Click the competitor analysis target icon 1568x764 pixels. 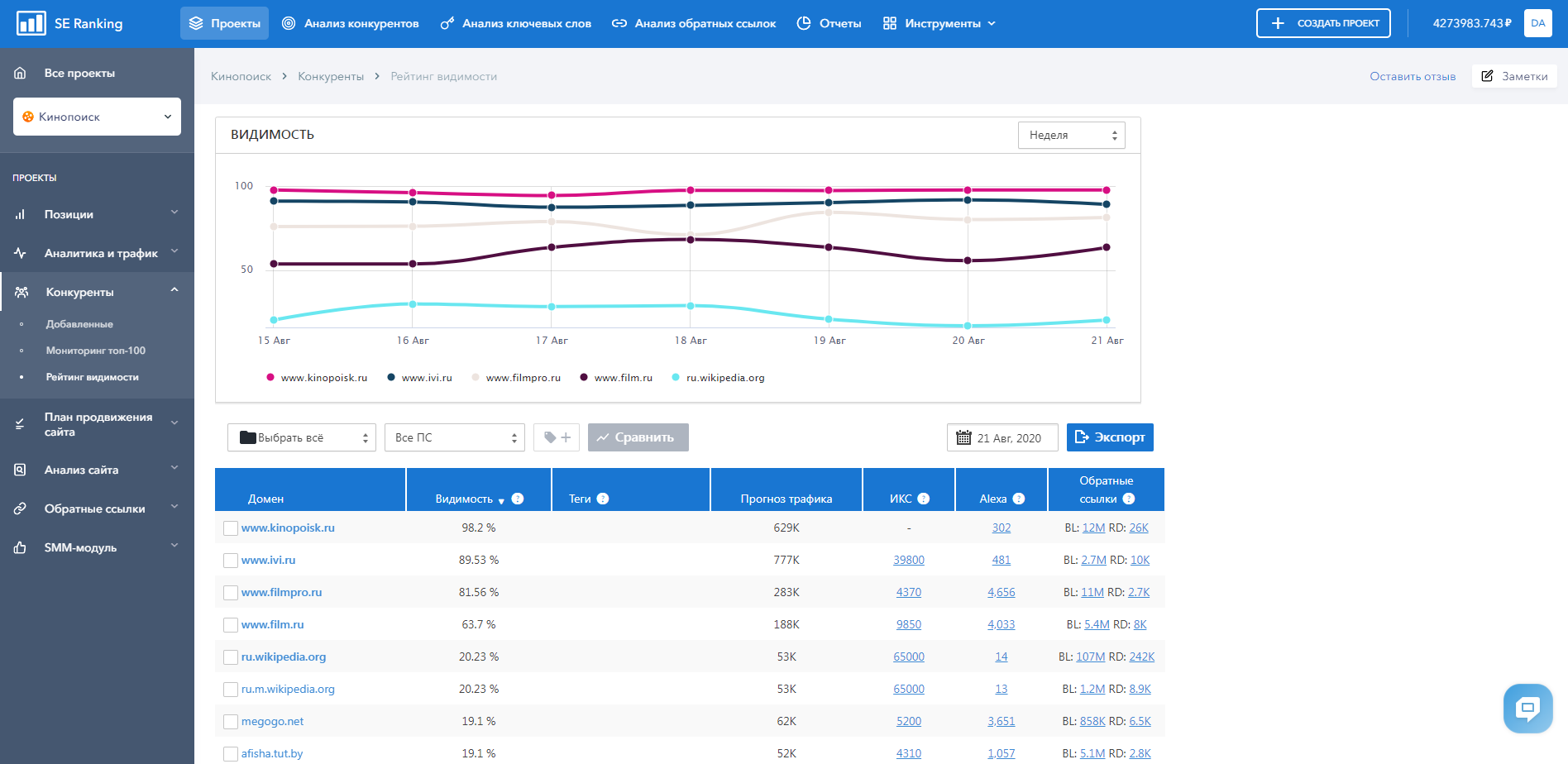click(x=289, y=23)
